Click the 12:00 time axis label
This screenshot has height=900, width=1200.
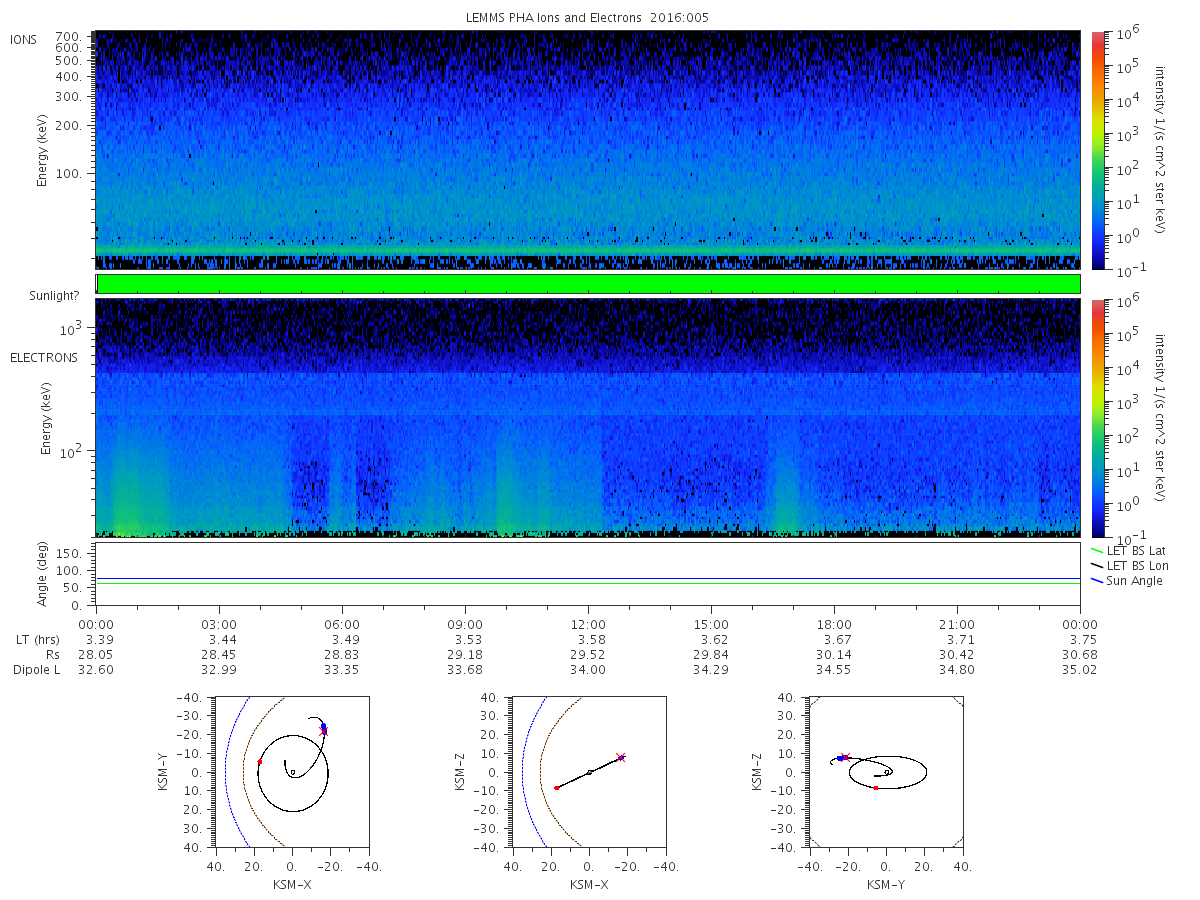588,625
